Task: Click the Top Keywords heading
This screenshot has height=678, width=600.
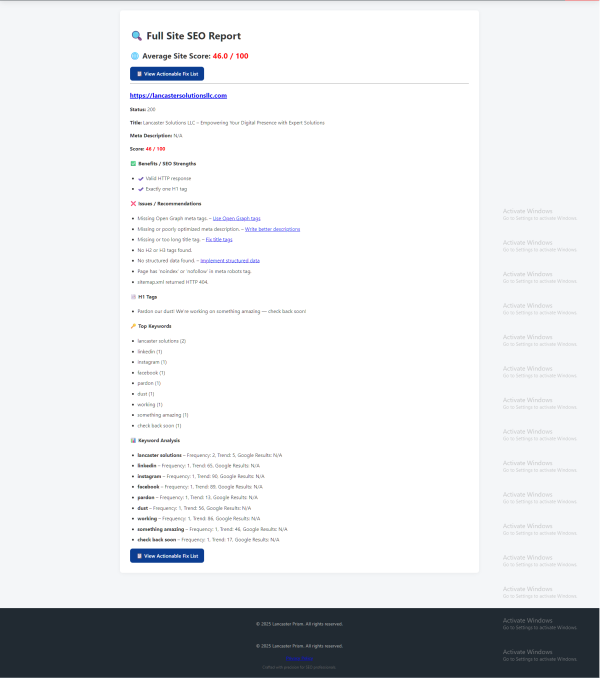Action: [154, 326]
